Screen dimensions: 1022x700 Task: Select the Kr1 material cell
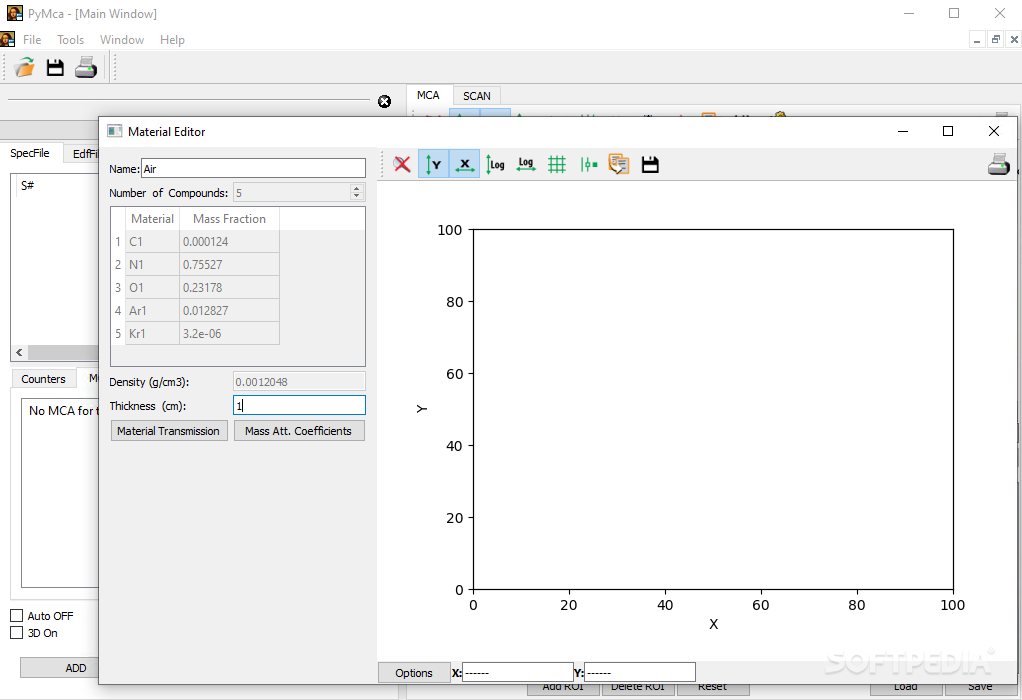pos(152,333)
